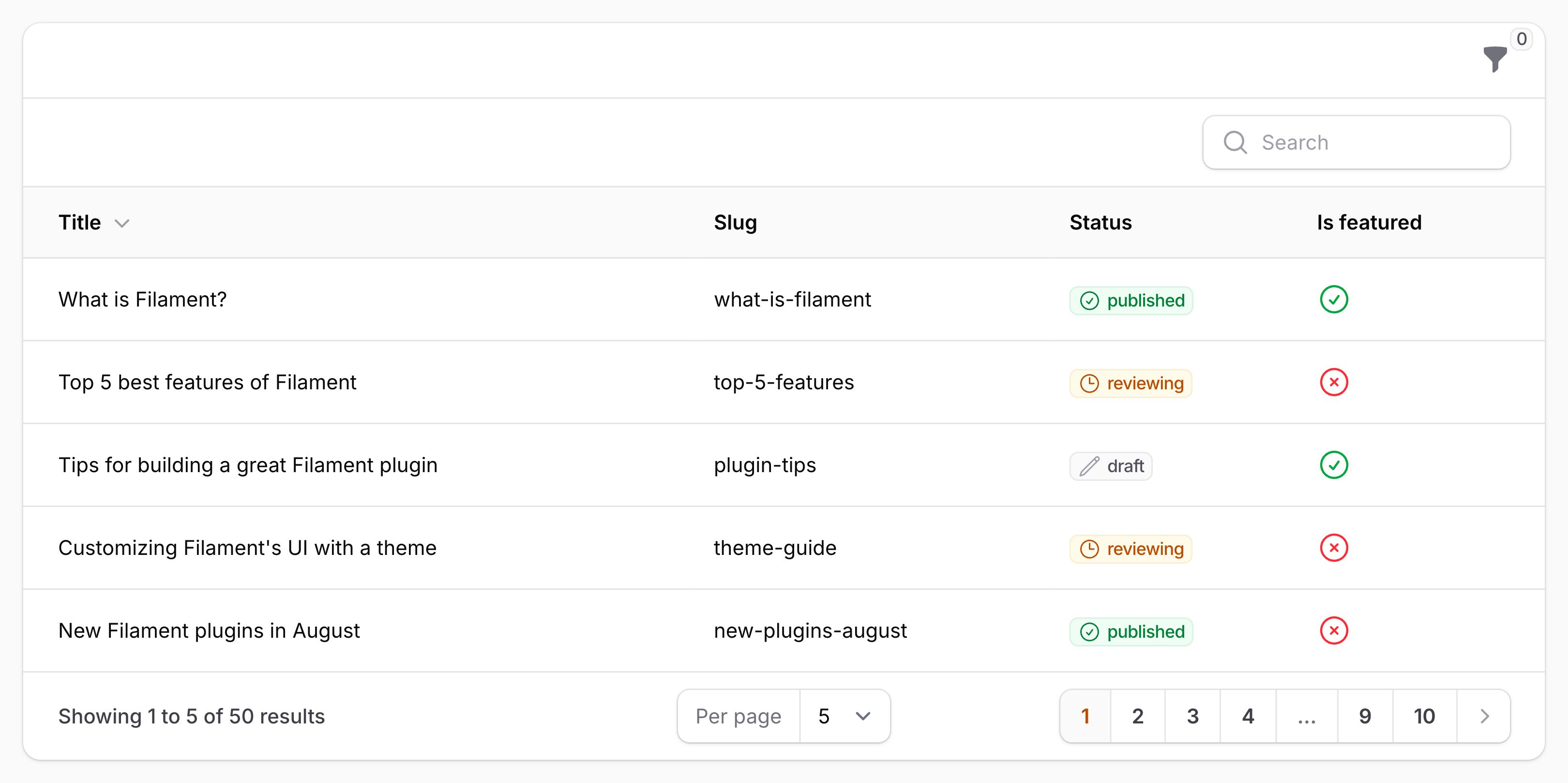1568x783 pixels.
Task: Click "Tips for building a great Filament plugin"
Action: coord(248,465)
